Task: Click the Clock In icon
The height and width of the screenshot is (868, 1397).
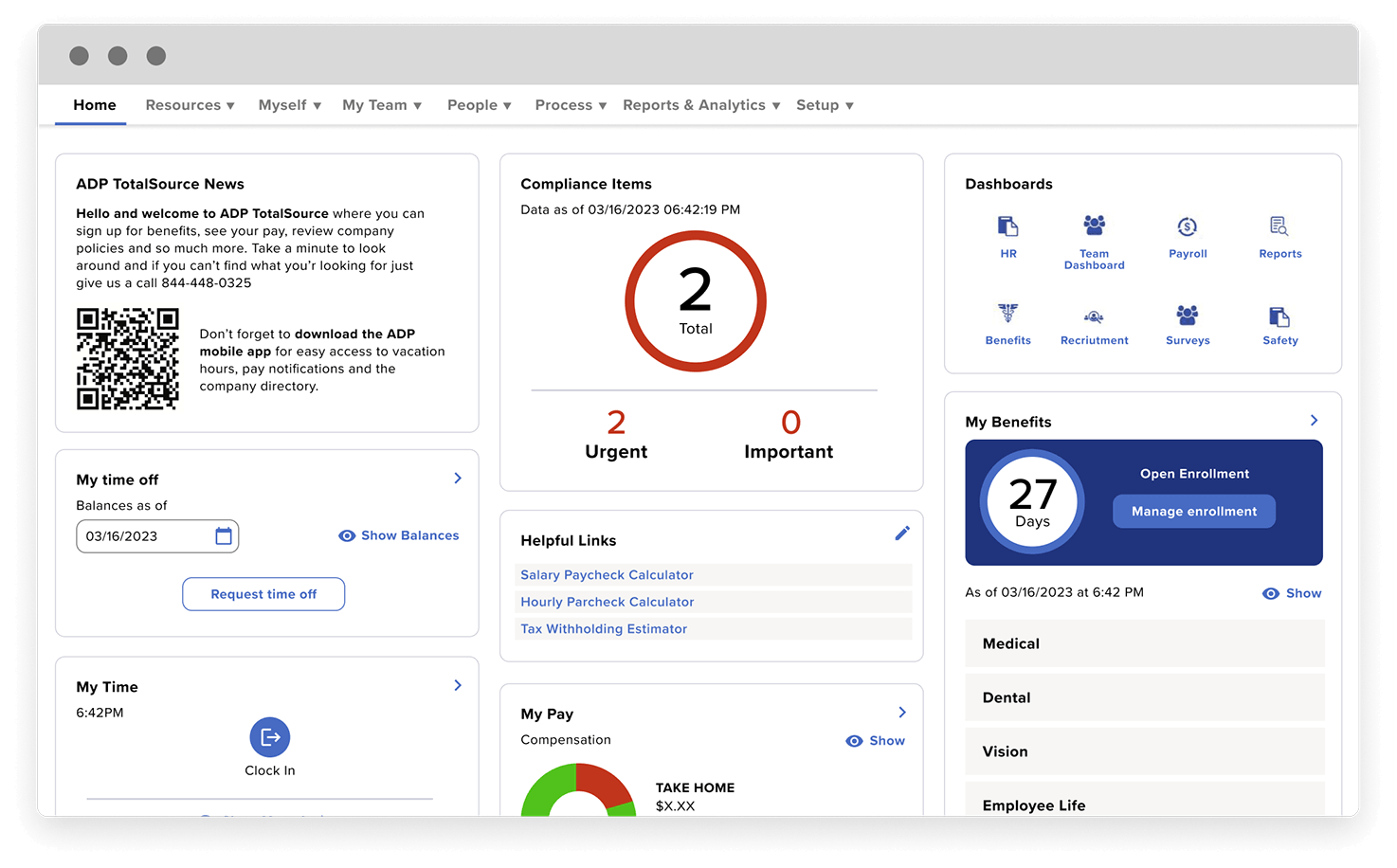Action: (270, 737)
